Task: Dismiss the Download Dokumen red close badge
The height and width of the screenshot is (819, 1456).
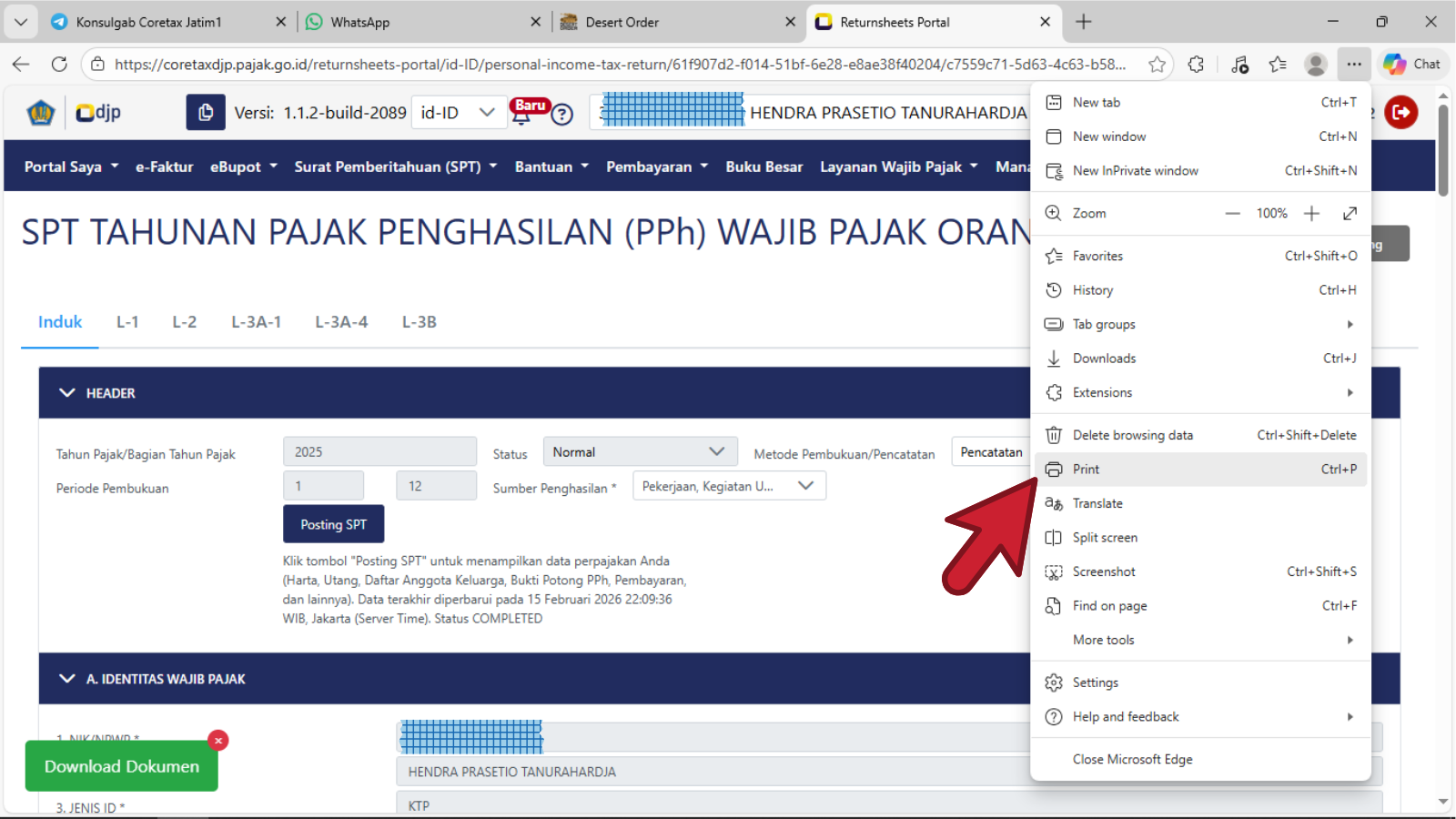Action: tap(217, 741)
